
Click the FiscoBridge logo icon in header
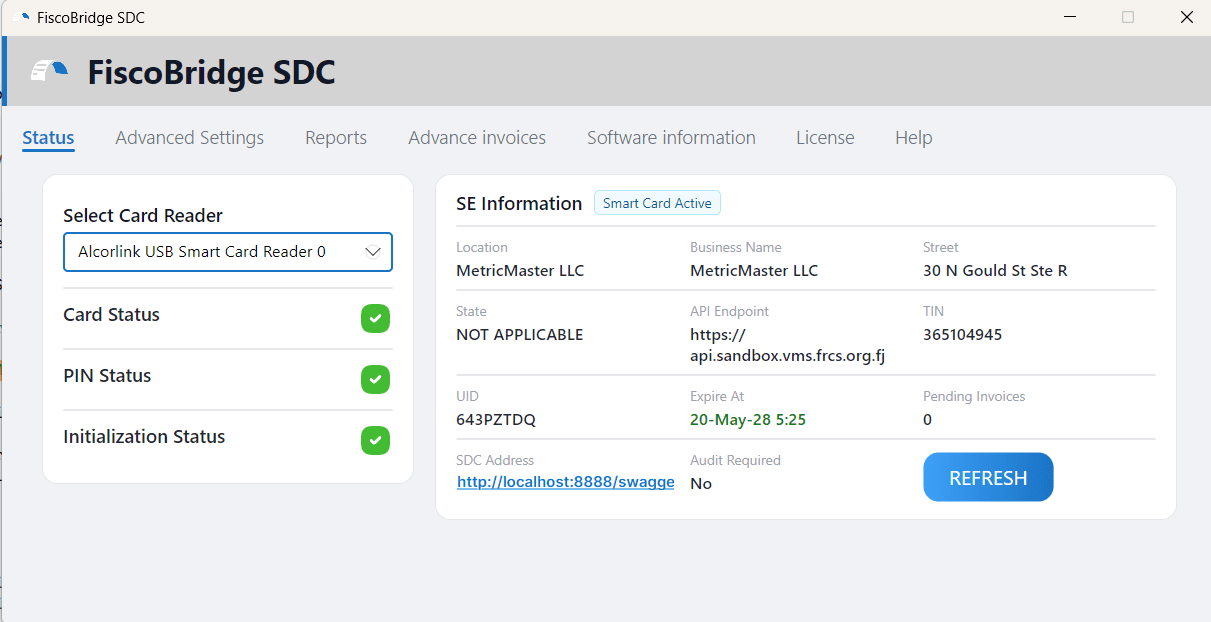(49, 70)
